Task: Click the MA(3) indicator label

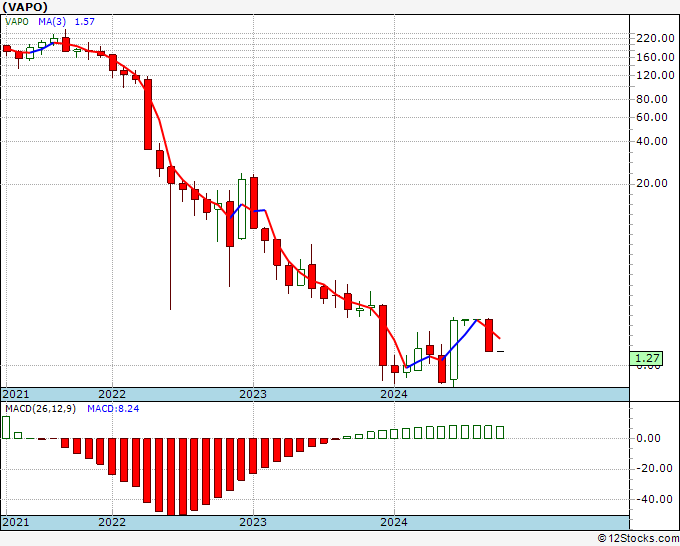Action: click(x=52, y=21)
